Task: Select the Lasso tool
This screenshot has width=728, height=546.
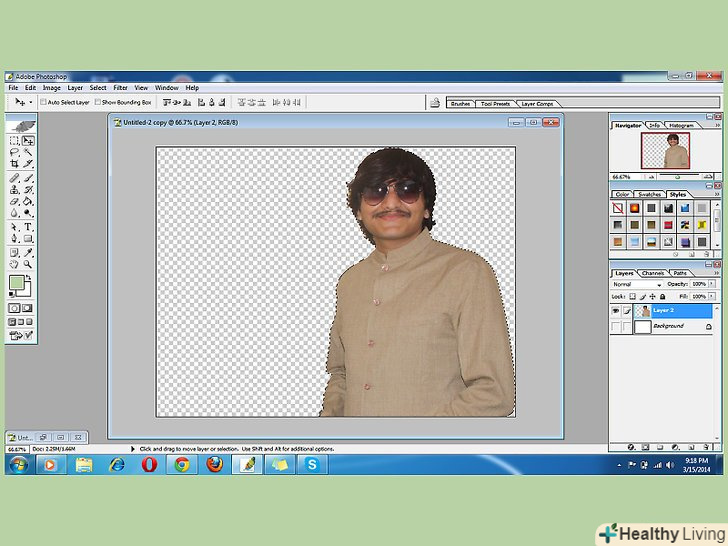Action: tap(14, 152)
